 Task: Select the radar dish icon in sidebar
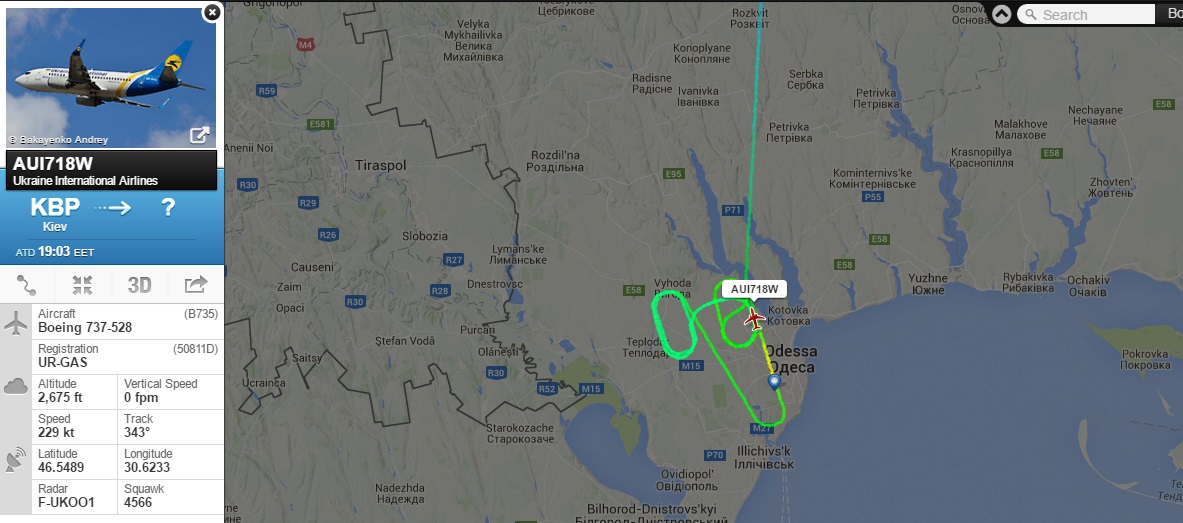coord(15,460)
